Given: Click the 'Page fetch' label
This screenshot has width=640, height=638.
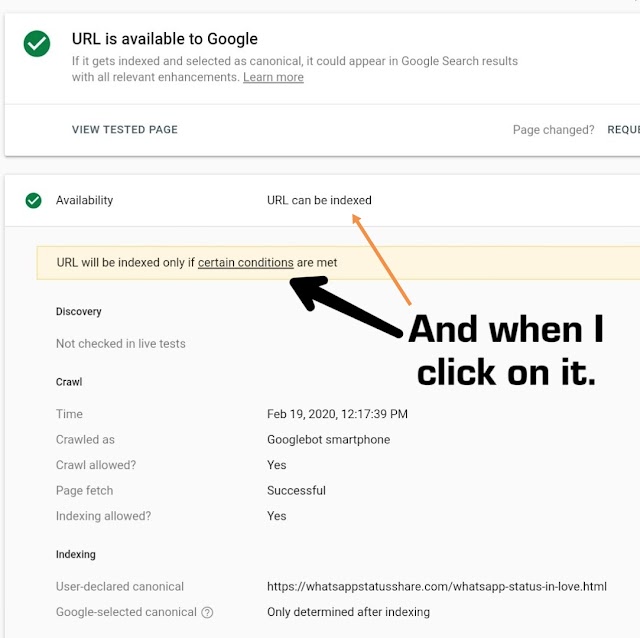Looking at the screenshot, I should pyautogui.click(x=84, y=491).
